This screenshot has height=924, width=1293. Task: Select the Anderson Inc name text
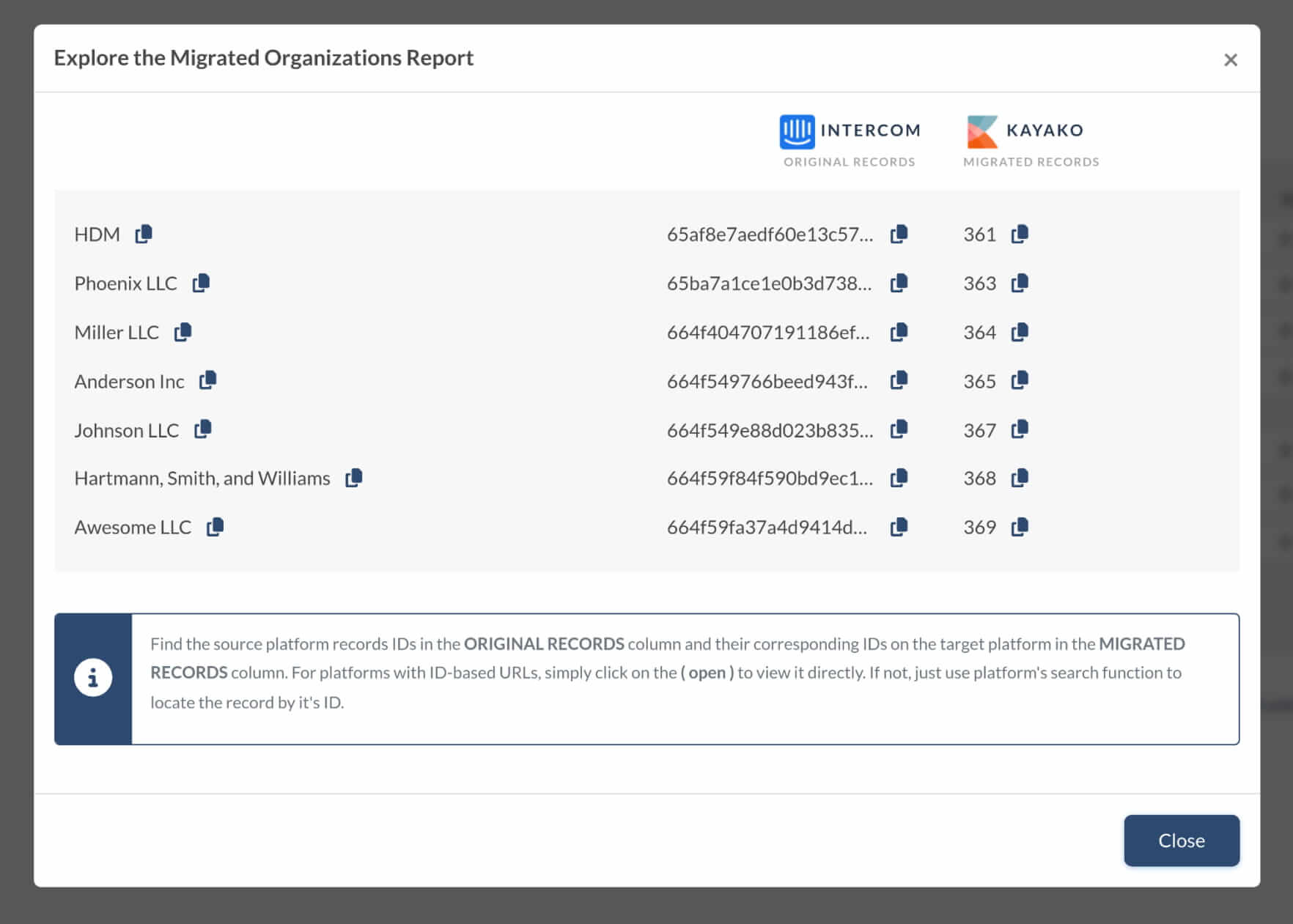tap(129, 382)
